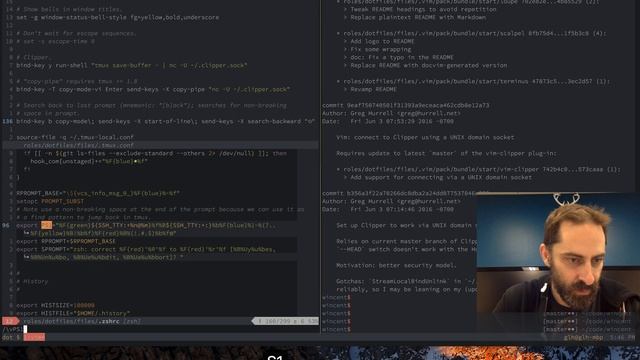Click the glh@glh-mbp host and clock text
This screenshot has height=360, width=640.
coord(599,338)
